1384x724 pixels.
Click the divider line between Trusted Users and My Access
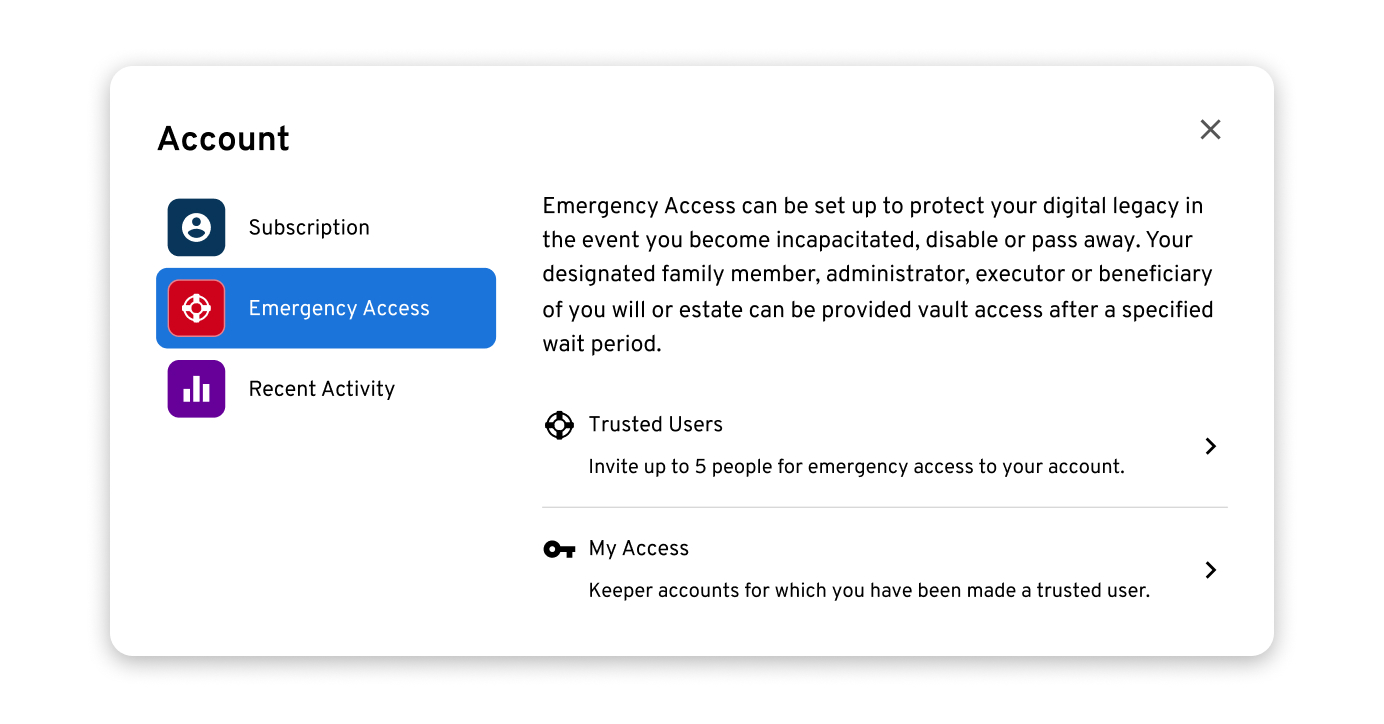click(x=885, y=507)
